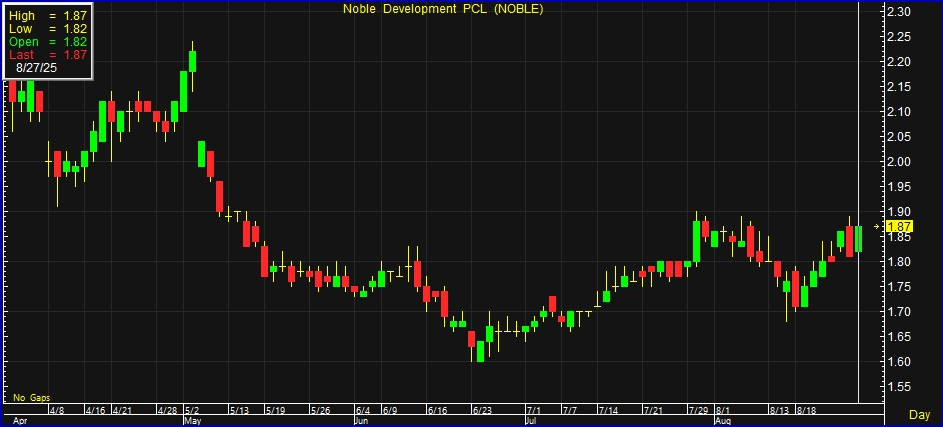The image size is (943, 427).
Task: Click the 6/9 date axis label
Action: [389, 411]
